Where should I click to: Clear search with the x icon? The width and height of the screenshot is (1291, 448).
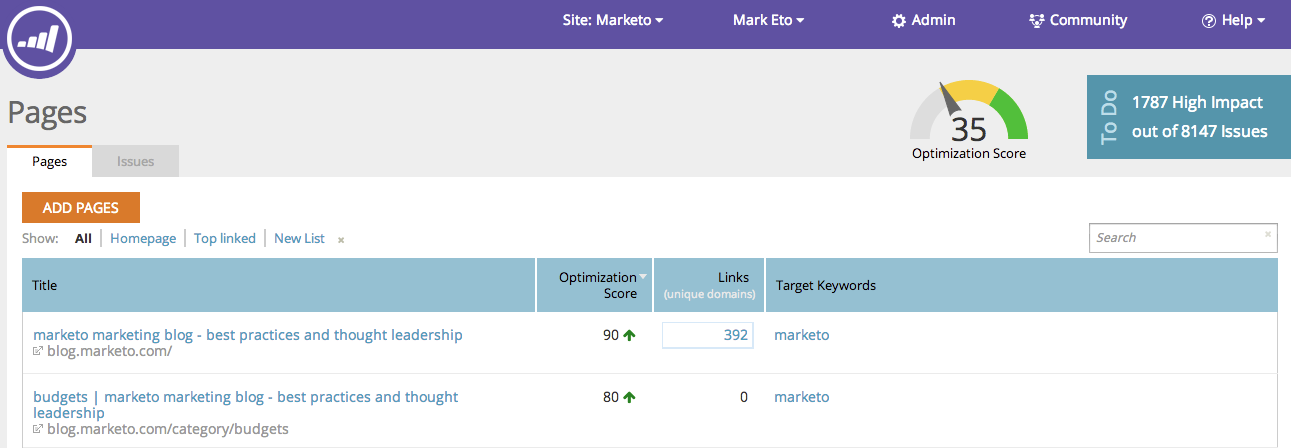[x=1268, y=234]
